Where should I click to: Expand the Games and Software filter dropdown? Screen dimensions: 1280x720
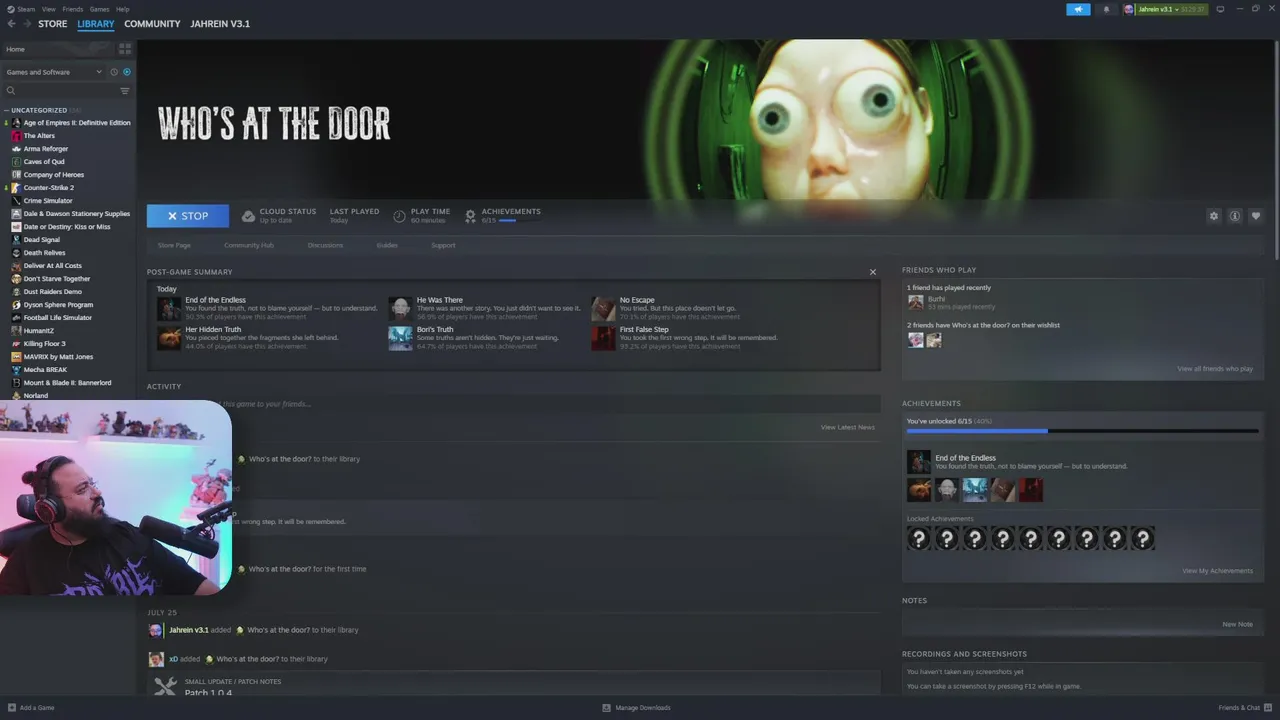pos(54,72)
